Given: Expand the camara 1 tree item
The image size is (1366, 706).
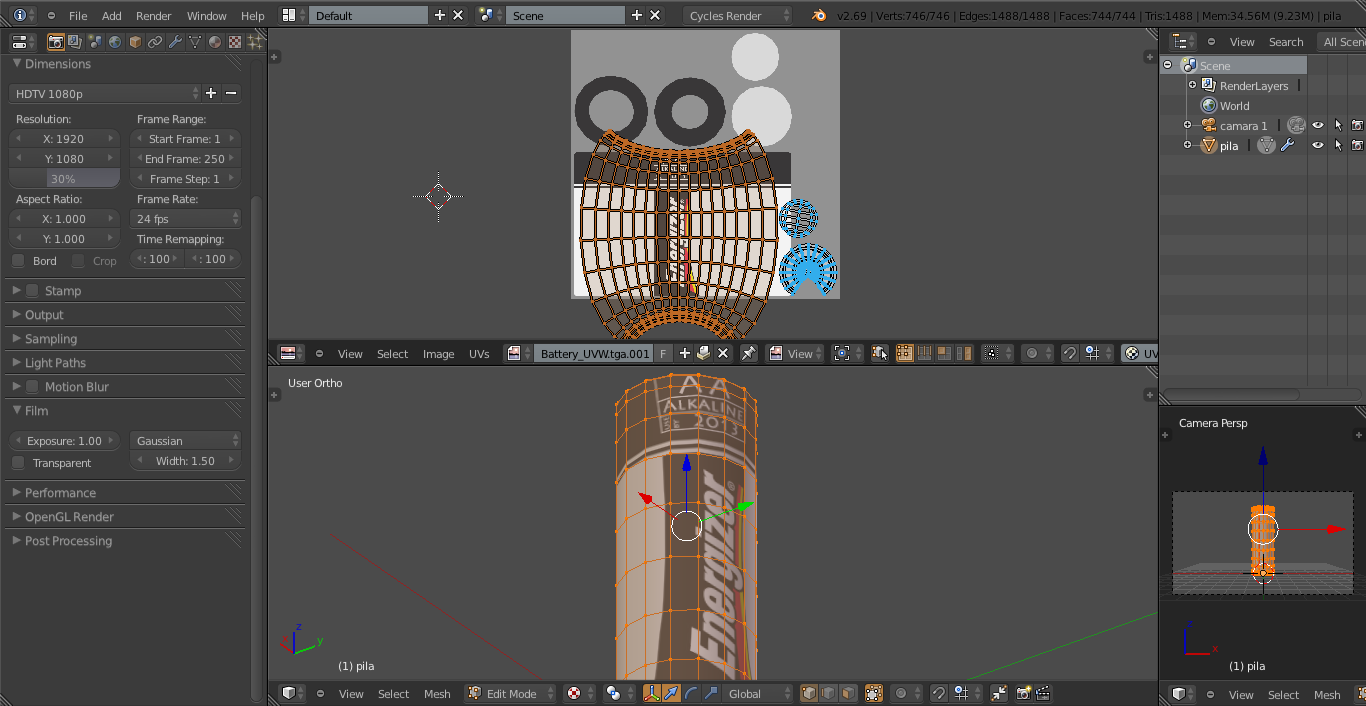Looking at the screenshot, I should (x=1187, y=125).
